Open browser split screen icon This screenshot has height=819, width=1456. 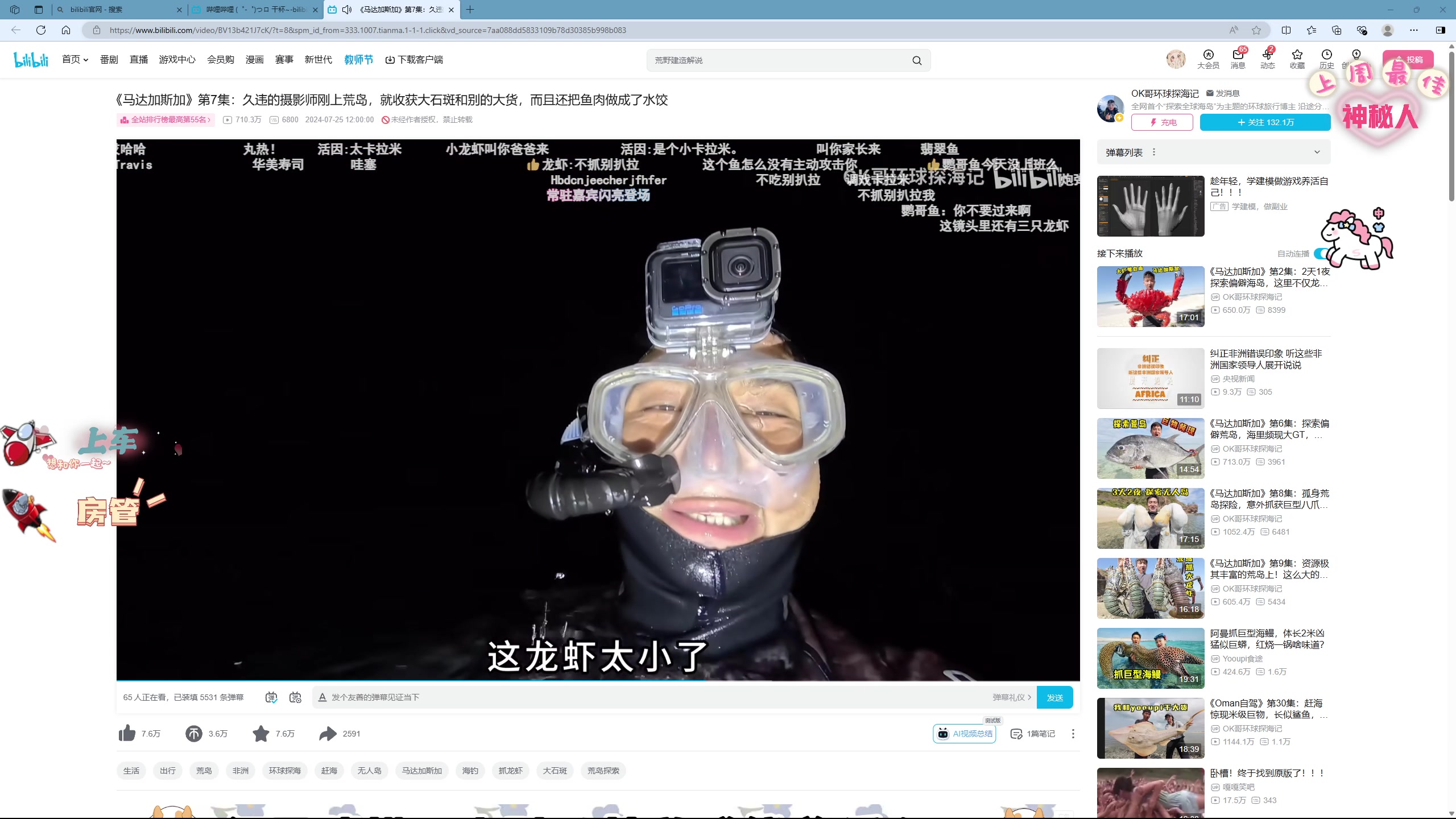1287,30
